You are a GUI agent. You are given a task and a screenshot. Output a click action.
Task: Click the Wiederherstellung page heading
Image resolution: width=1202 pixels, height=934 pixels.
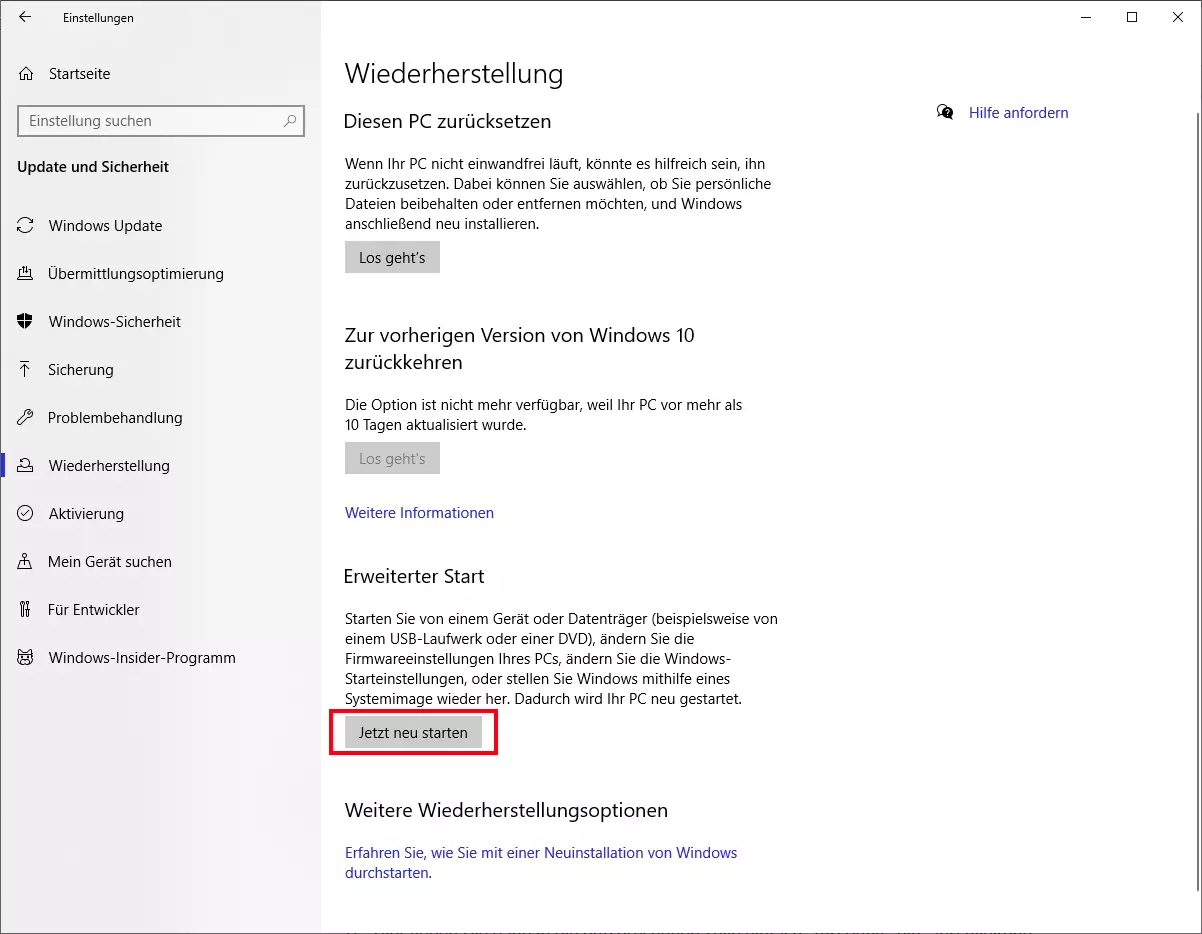tap(454, 74)
